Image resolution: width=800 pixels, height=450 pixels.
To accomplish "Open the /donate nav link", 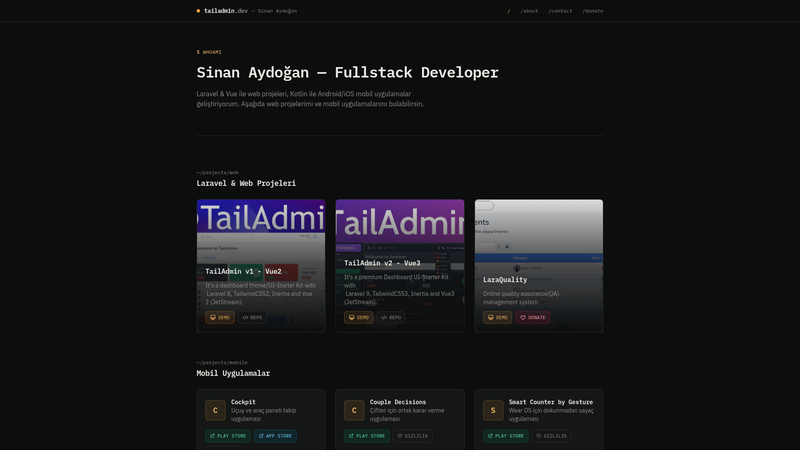I will click(x=592, y=11).
